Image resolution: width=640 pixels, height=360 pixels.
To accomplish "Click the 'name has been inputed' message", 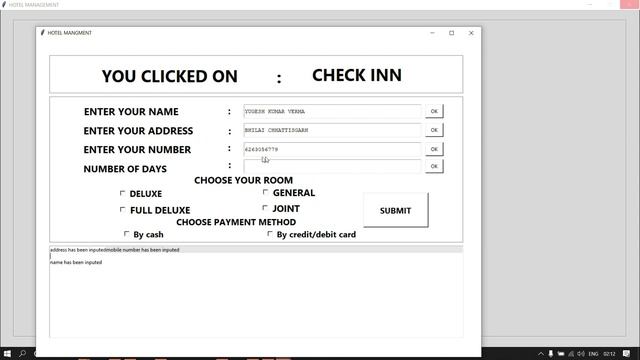I will [x=76, y=262].
